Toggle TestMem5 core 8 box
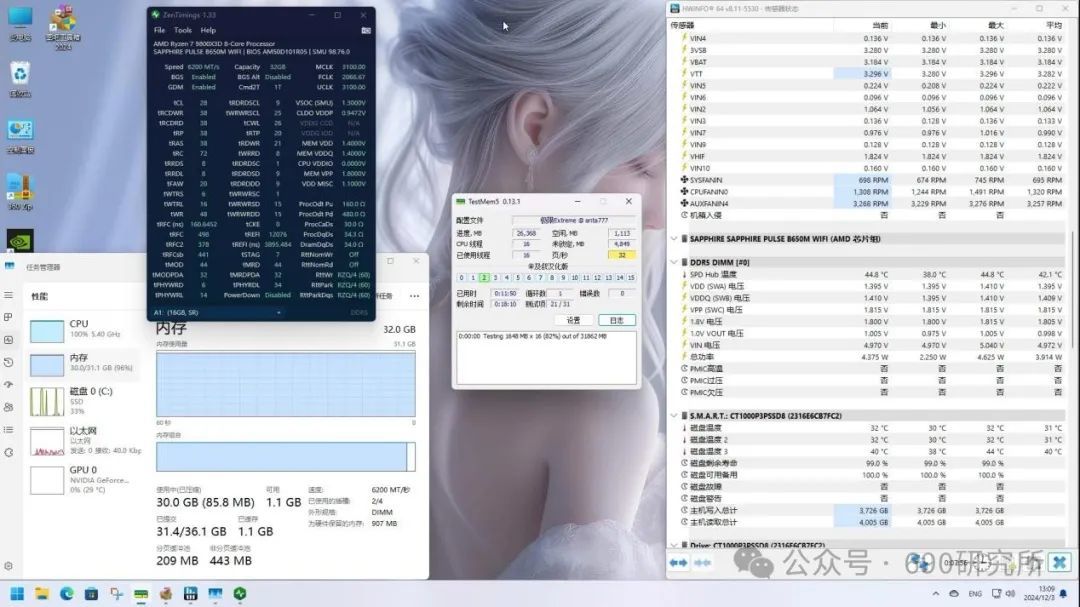This screenshot has height=607, width=1080. point(552,278)
